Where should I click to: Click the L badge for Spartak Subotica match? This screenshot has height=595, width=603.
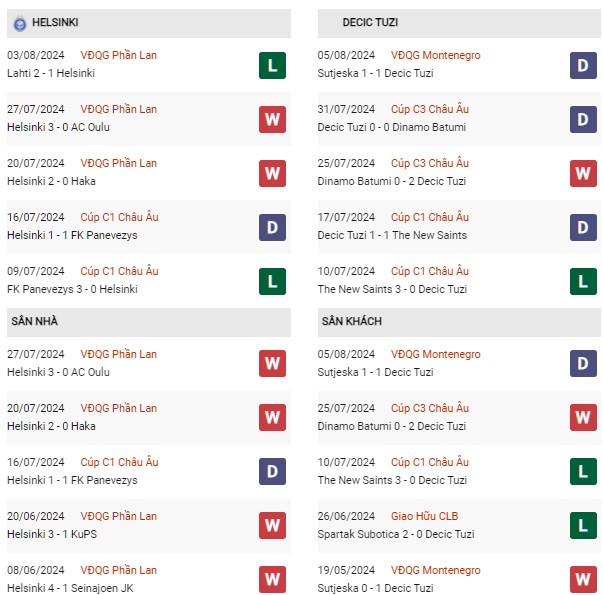click(583, 525)
